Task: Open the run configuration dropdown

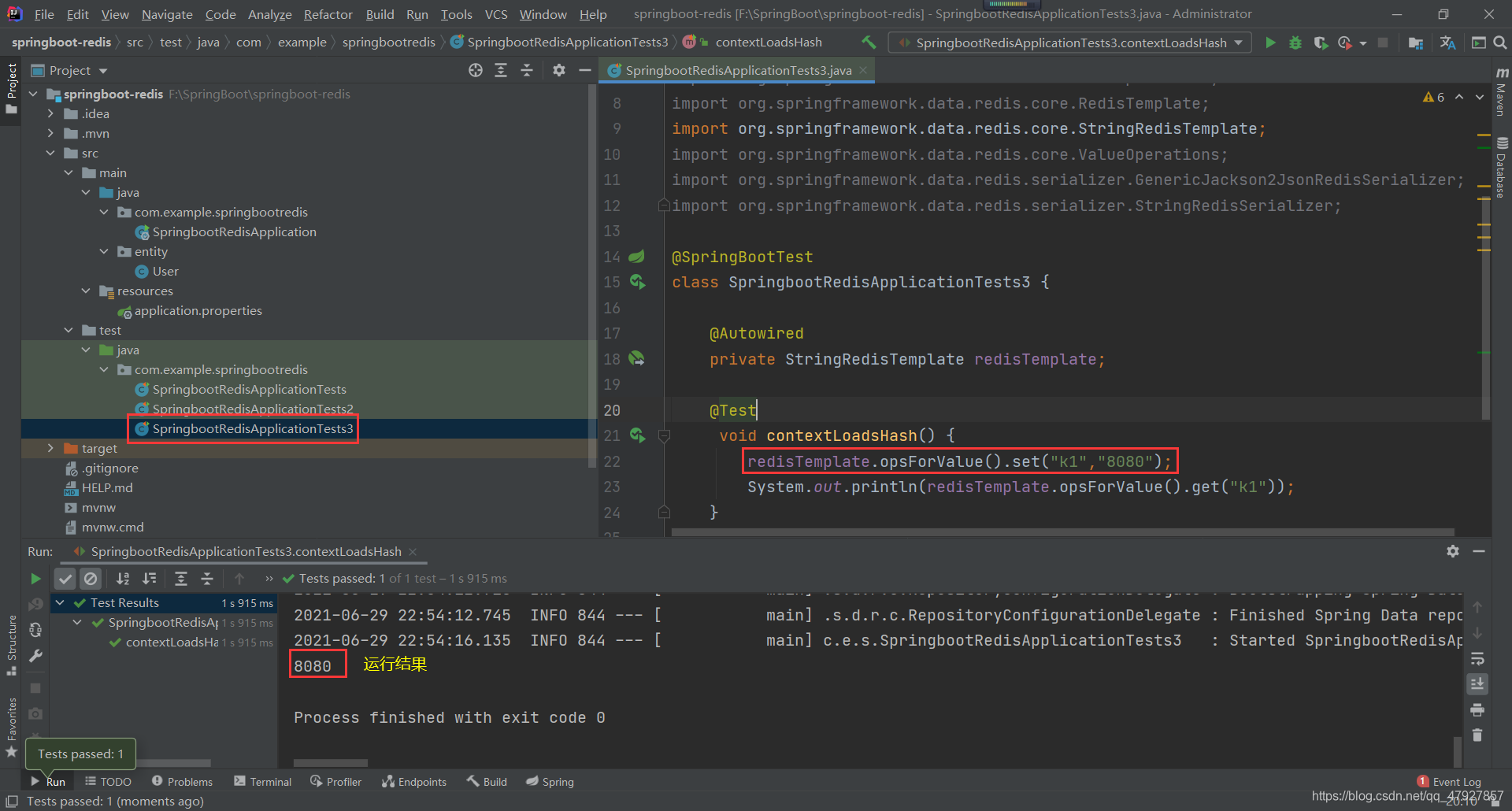Action: 1071,43
